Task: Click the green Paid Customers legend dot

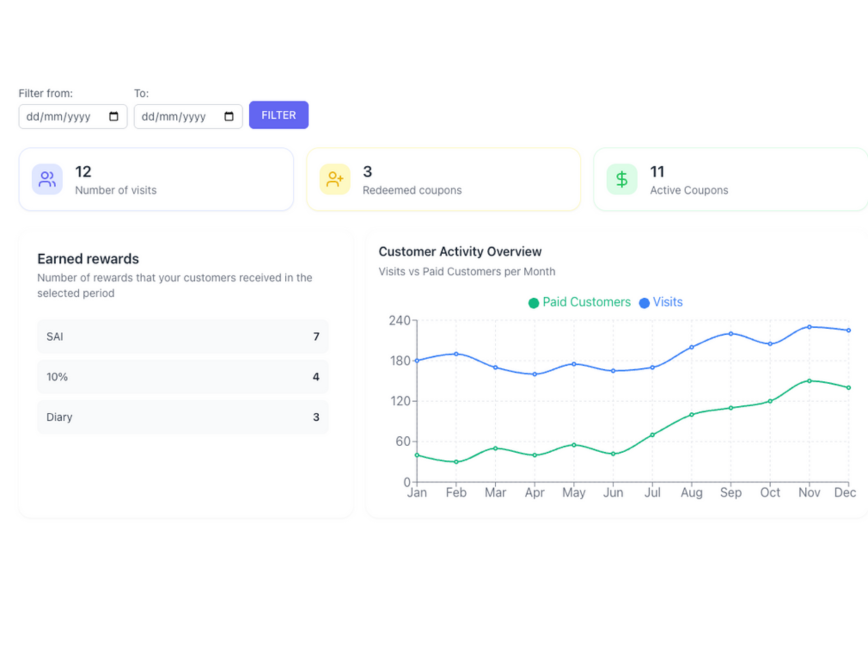Action: pyautogui.click(x=534, y=302)
